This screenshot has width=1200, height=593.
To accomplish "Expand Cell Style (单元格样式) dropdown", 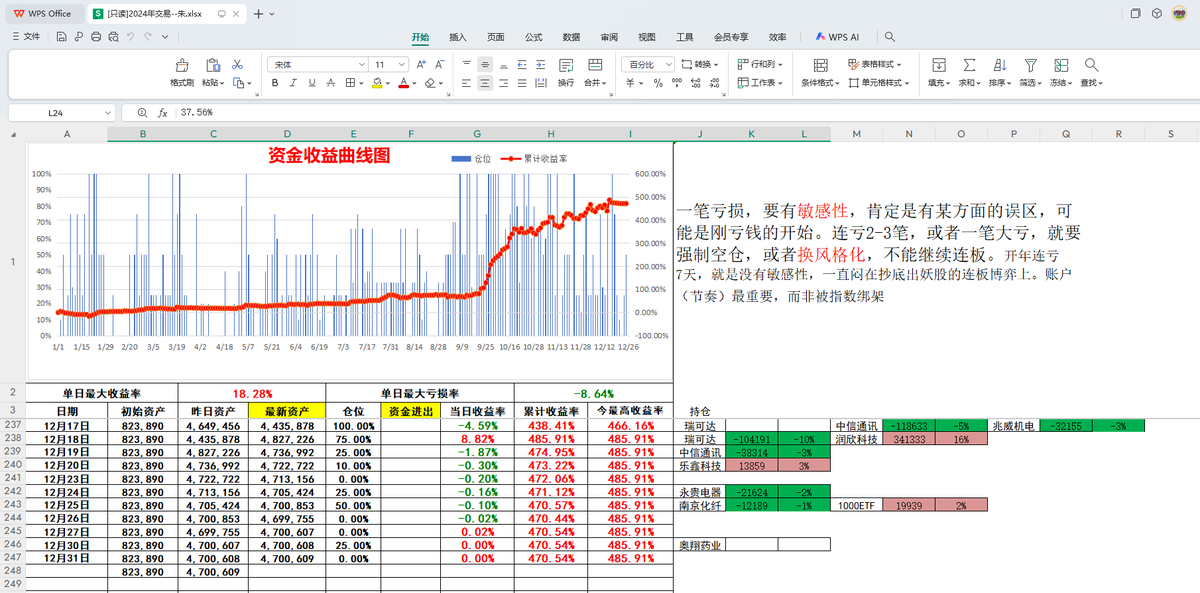I will 879,83.
